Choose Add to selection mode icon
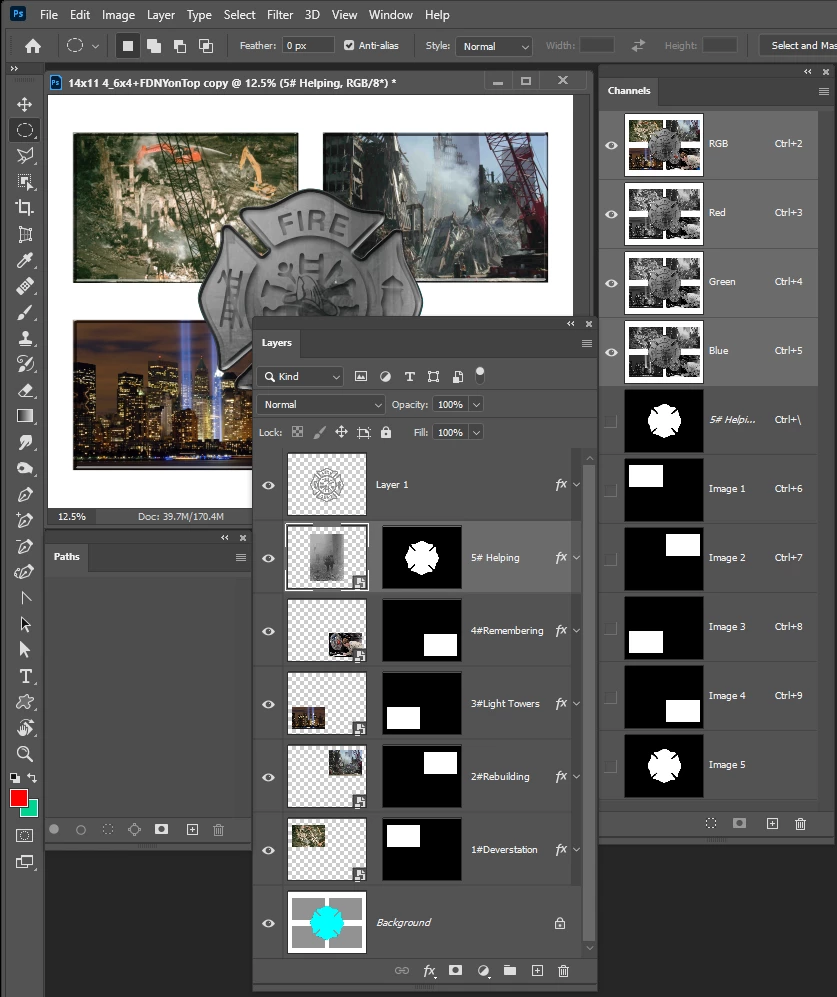The height and width of the screenshot is (997, 837). click(154, 46)
